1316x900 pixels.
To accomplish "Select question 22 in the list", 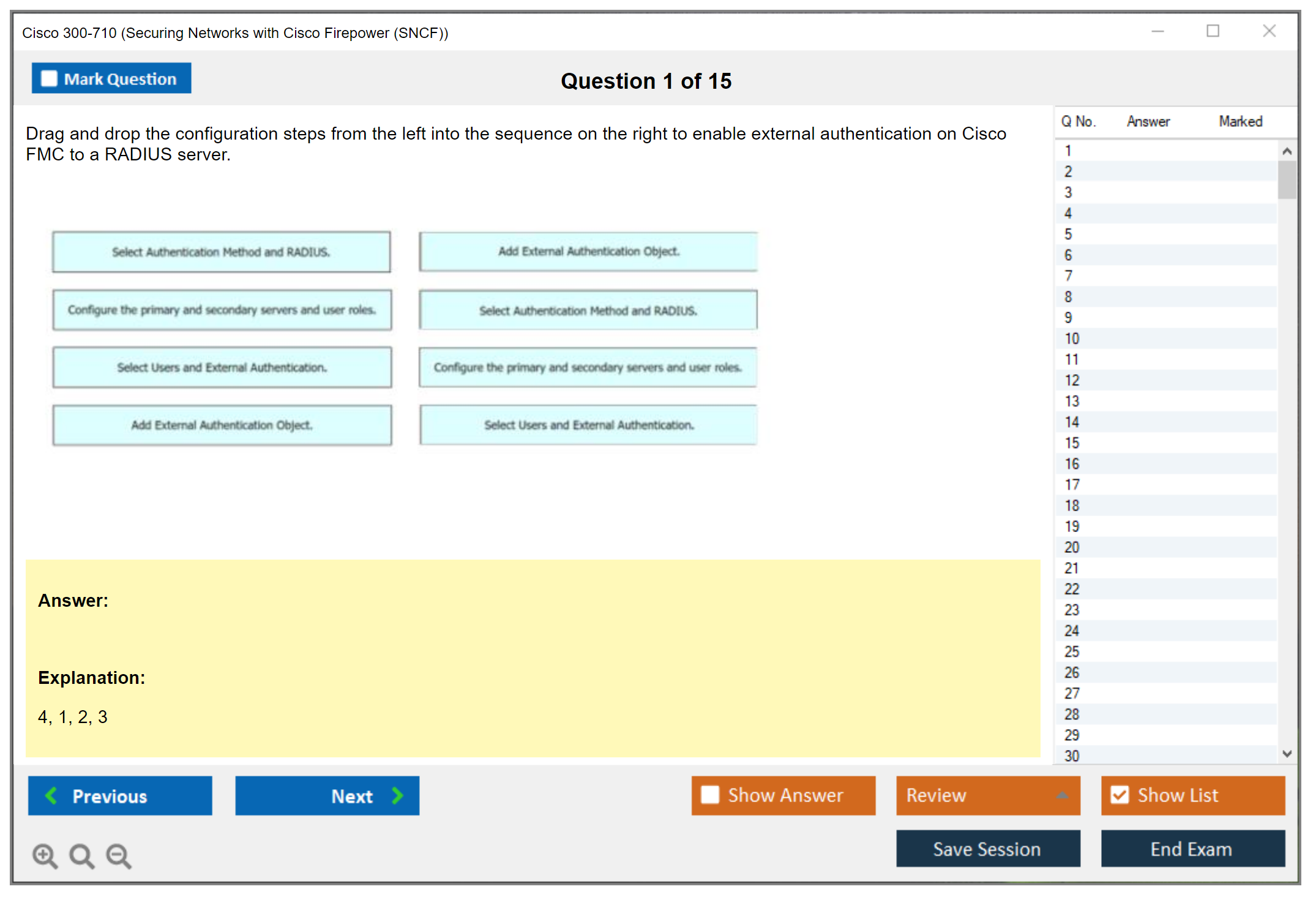I will pos(1072,589).
